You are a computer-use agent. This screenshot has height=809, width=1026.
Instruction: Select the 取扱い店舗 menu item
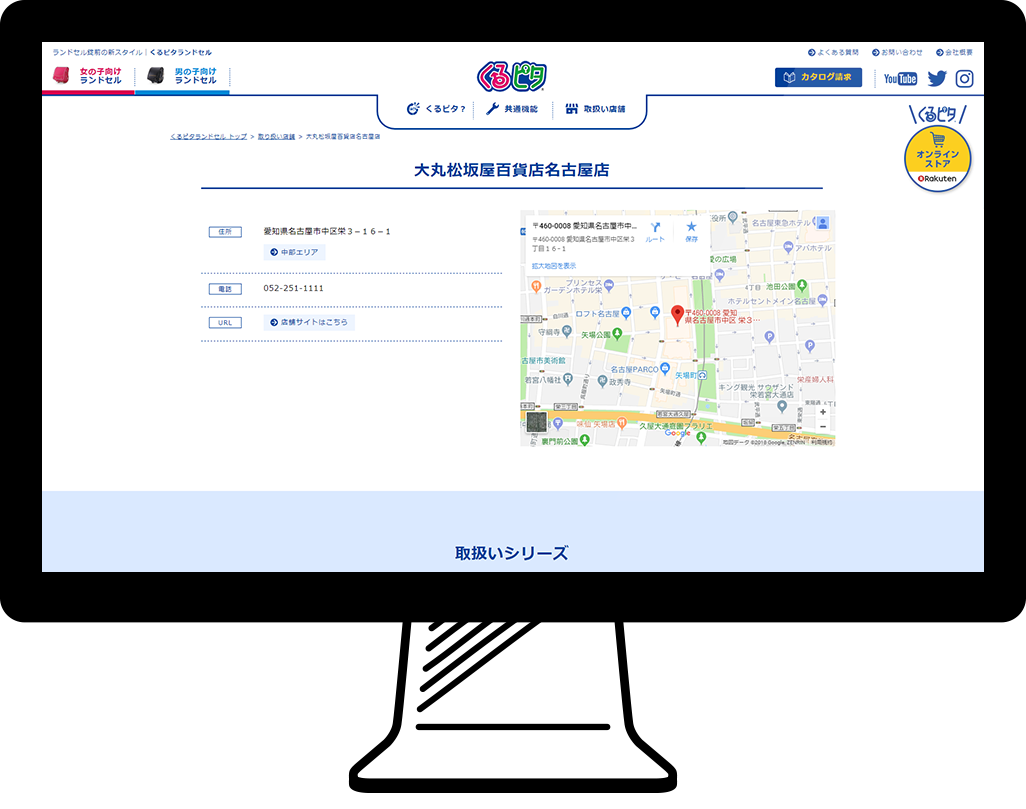coord(595,109)
